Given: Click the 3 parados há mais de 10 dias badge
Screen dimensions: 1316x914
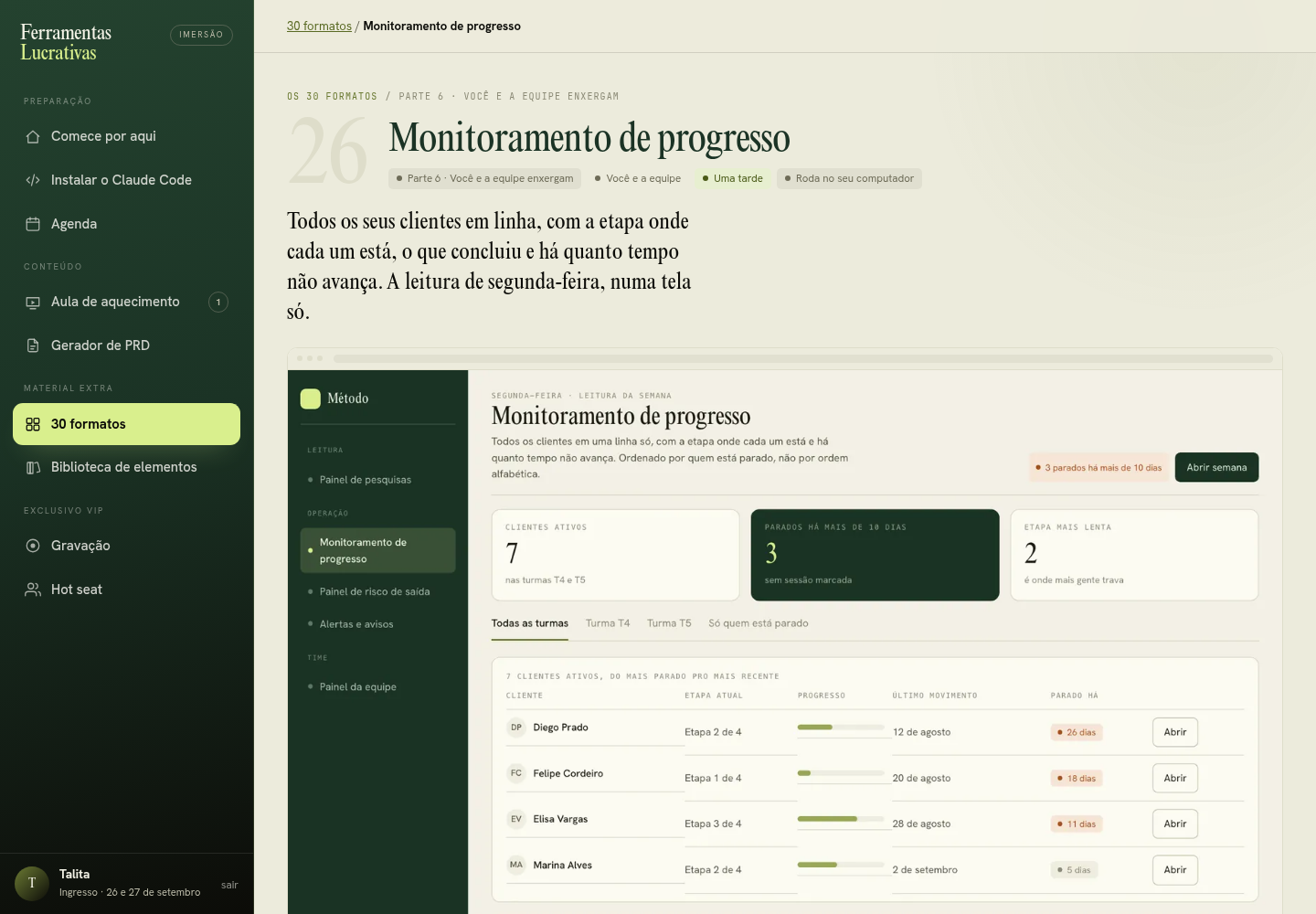Looking at the screenshot, I should 1099,467.
